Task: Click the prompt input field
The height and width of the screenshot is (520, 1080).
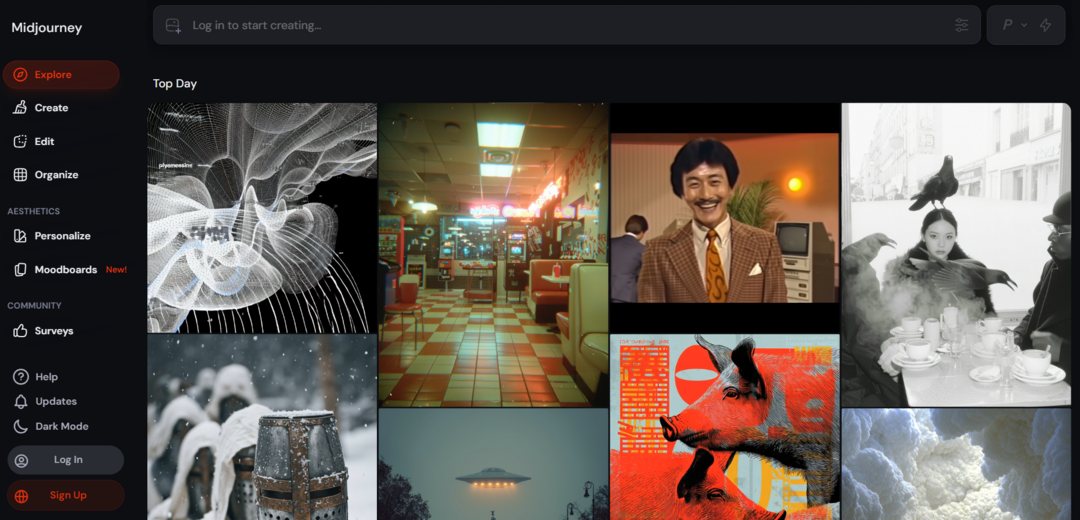Action: click(560, 25)
